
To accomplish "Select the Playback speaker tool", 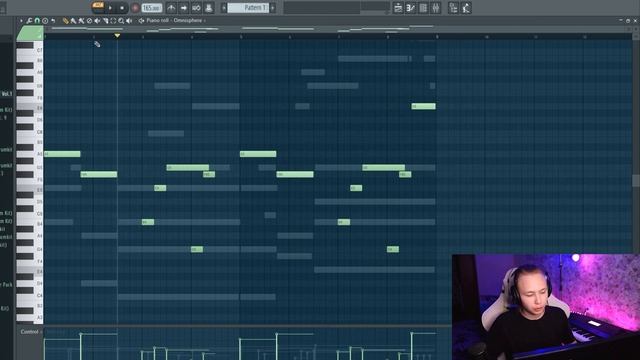I will click(x=129, y=20).
